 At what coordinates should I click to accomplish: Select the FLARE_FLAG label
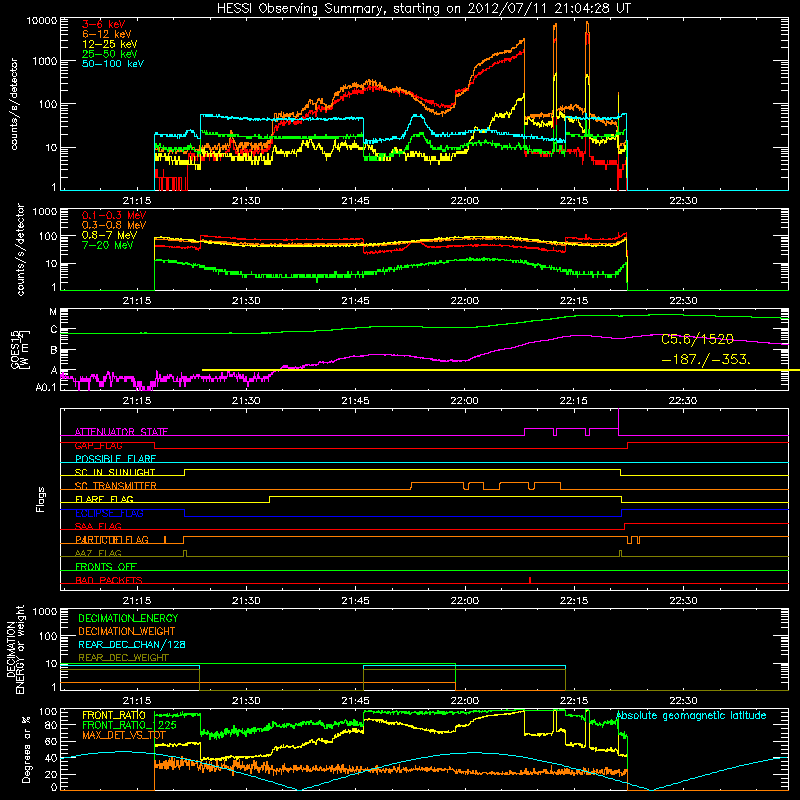(104, 499)
